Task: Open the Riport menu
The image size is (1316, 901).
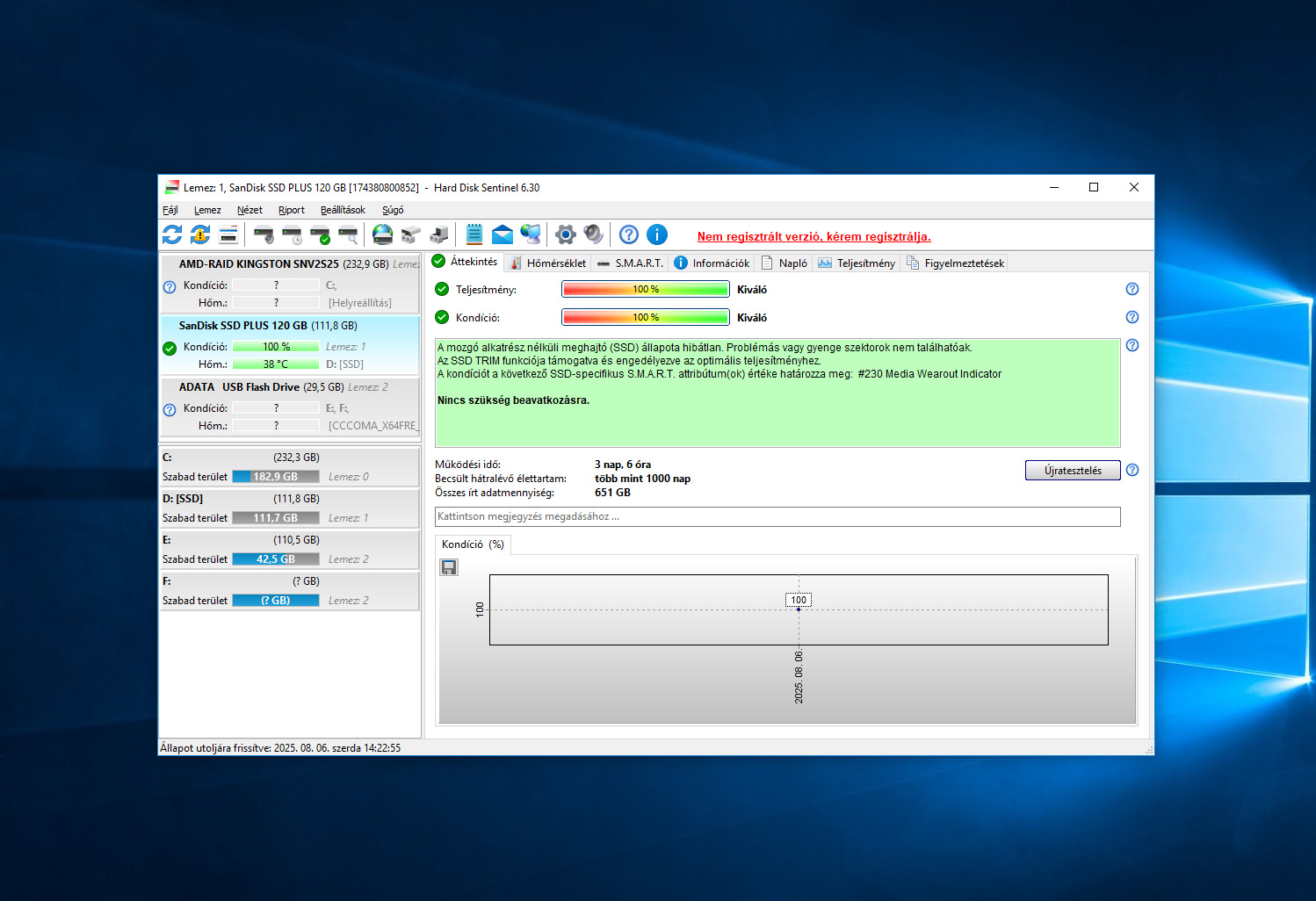Action: pyautogui.click(x=292, y=210)
